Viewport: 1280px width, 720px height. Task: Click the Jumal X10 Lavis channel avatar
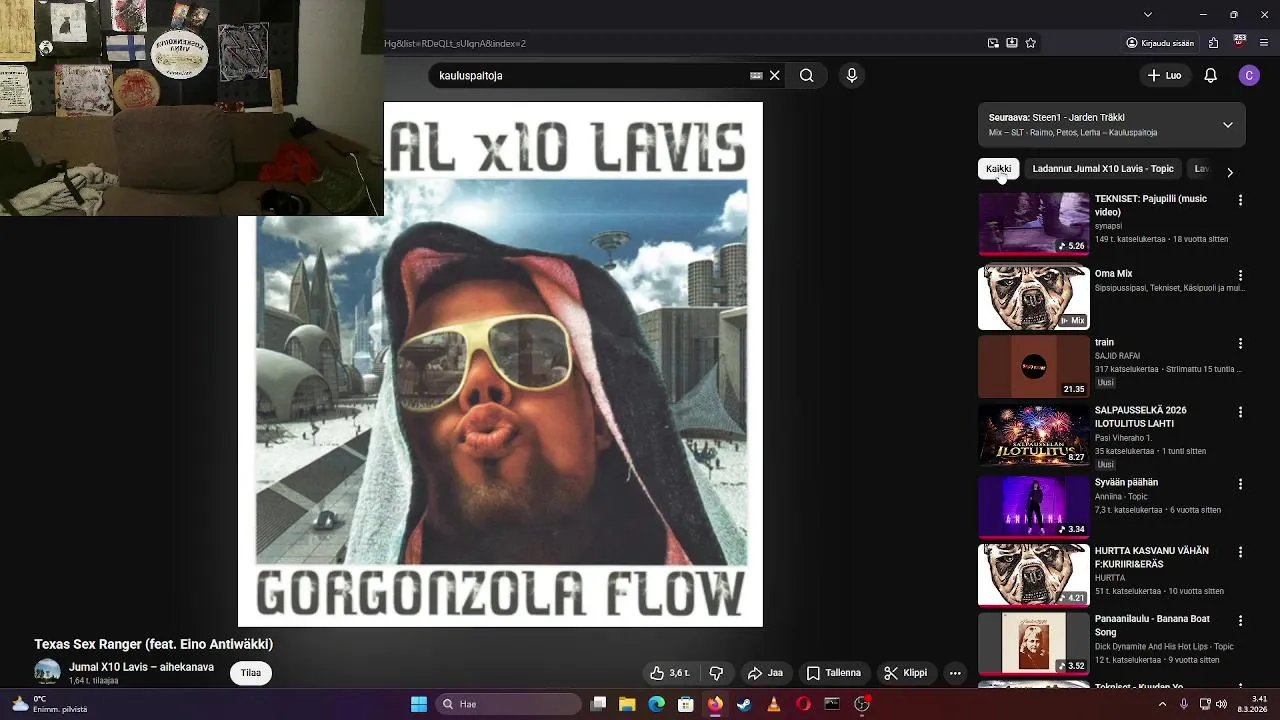click(47, 673)
